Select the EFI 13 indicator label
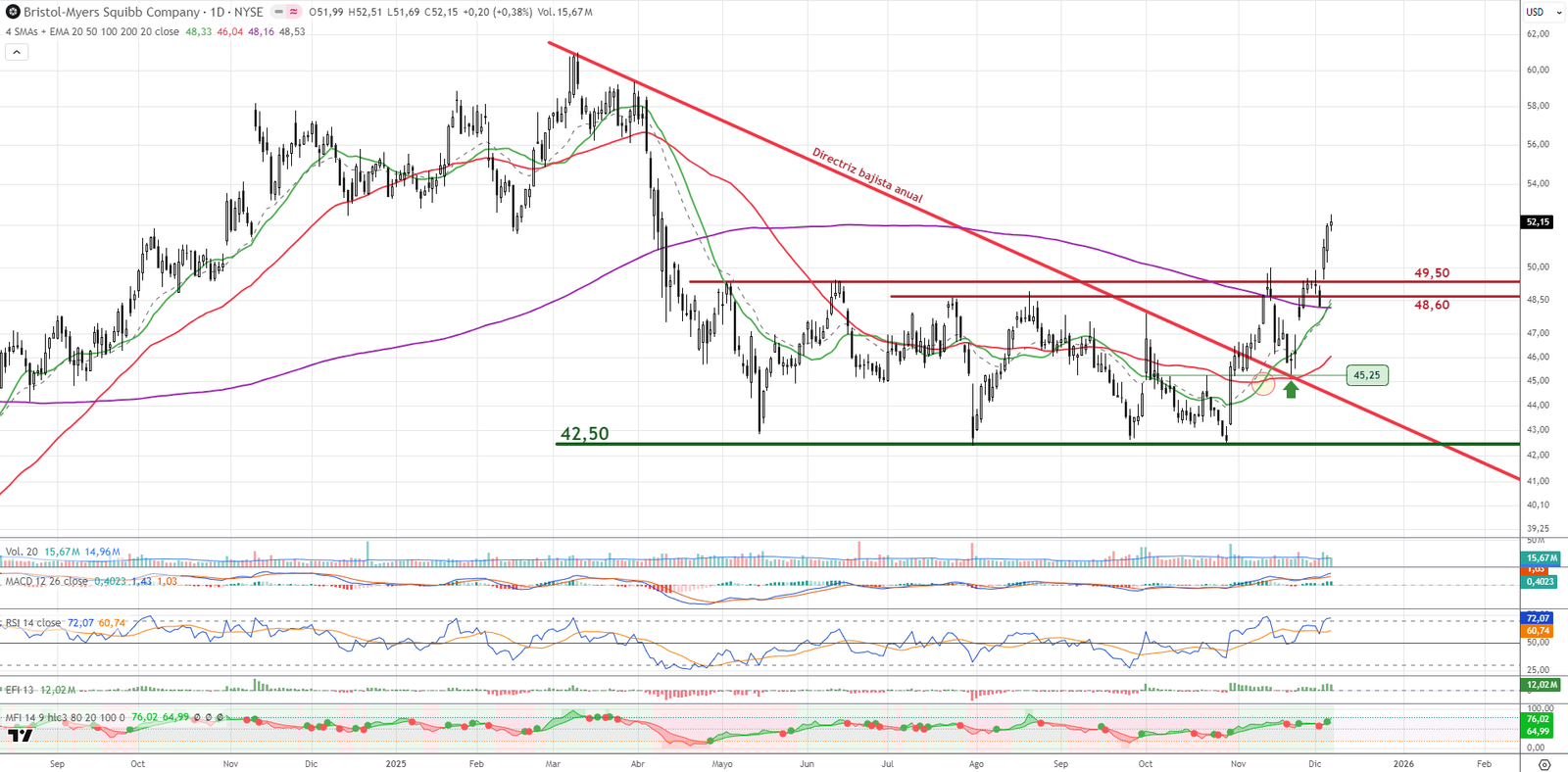Viewport: 1568px width, 772px height. point(20,690)
